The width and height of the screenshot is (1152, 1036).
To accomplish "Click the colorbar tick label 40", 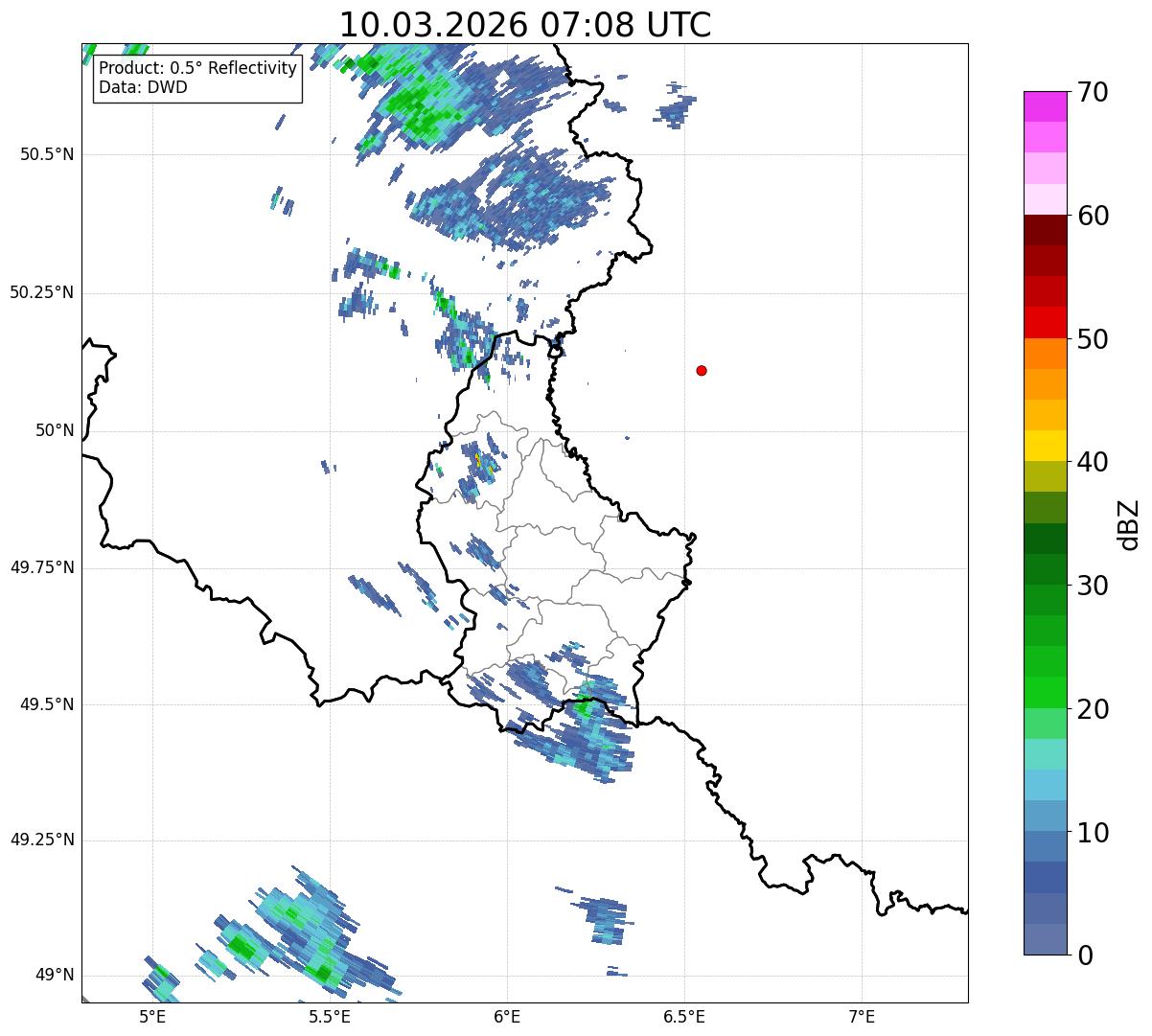I will [x=1093, y=462].
